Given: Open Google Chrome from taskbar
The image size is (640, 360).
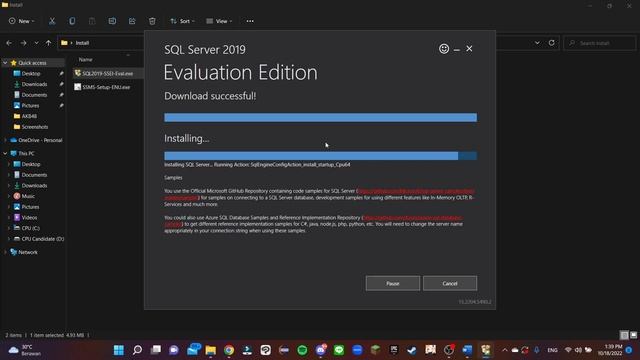Looking at the screenshot, I should (229, 350).
